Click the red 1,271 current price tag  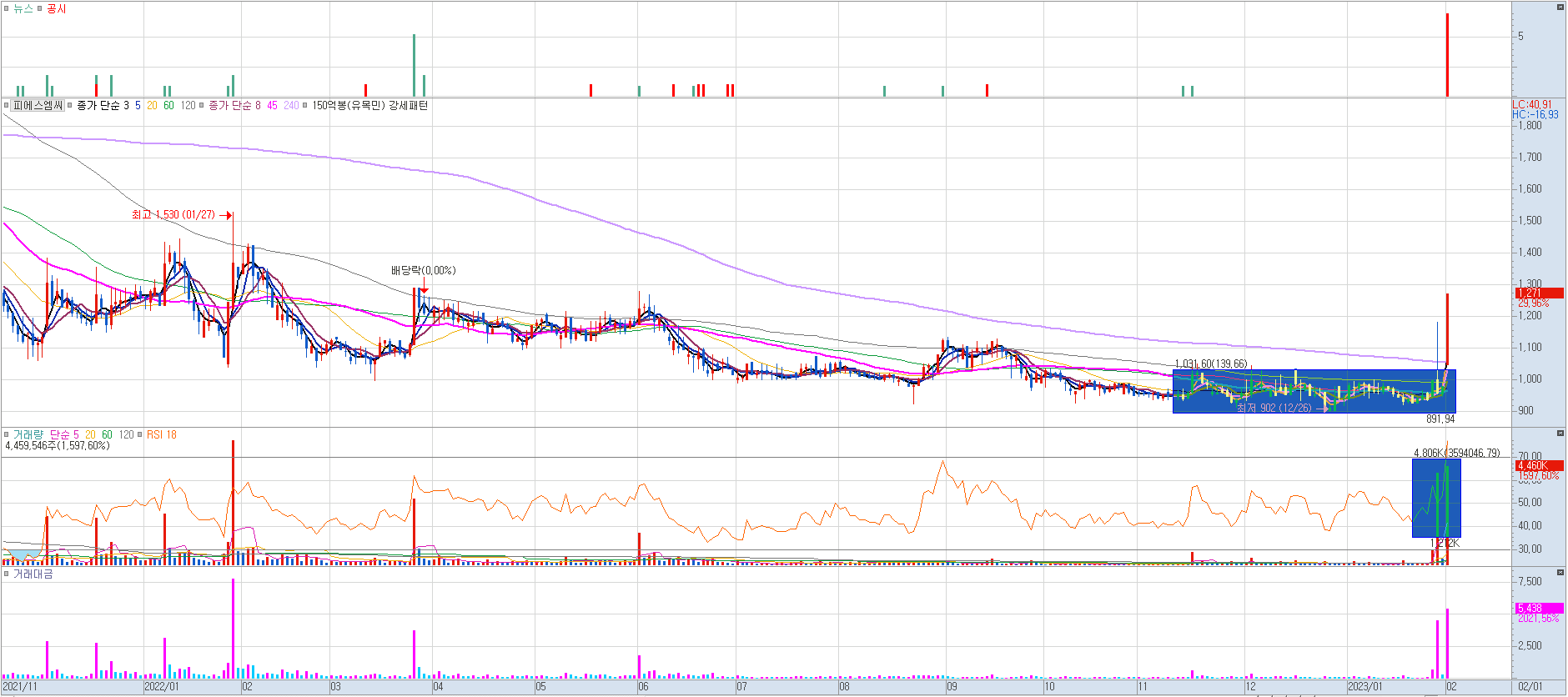(1539, 293)
